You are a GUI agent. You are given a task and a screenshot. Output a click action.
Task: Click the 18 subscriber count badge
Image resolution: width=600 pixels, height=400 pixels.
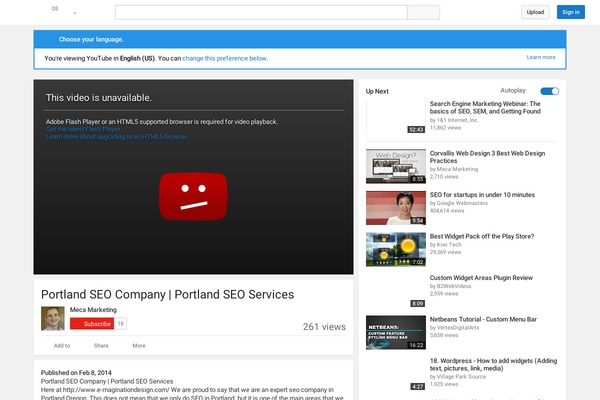[x=121, y=324]
